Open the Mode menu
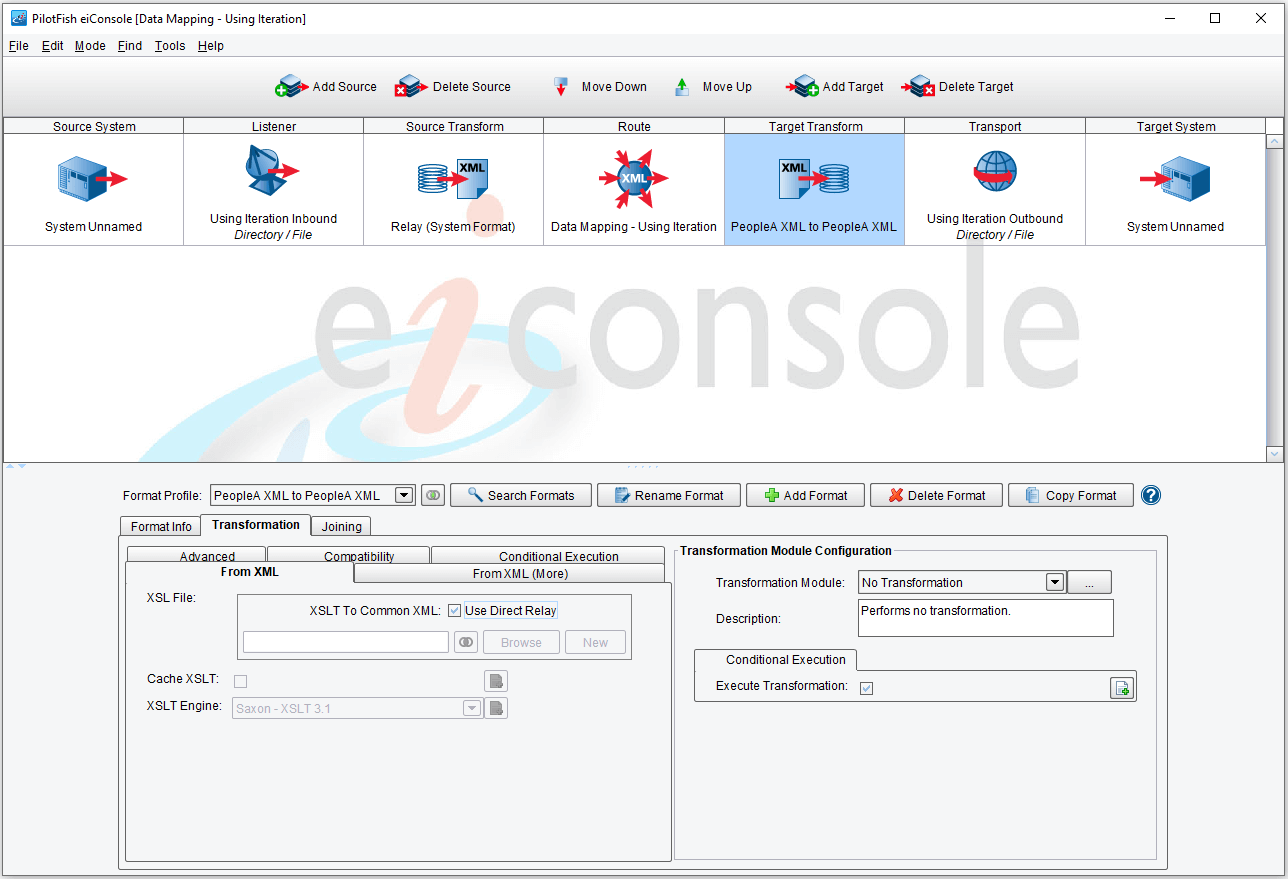The width and height of the screenshot is (1288, 879). click(x=90, y=46)
